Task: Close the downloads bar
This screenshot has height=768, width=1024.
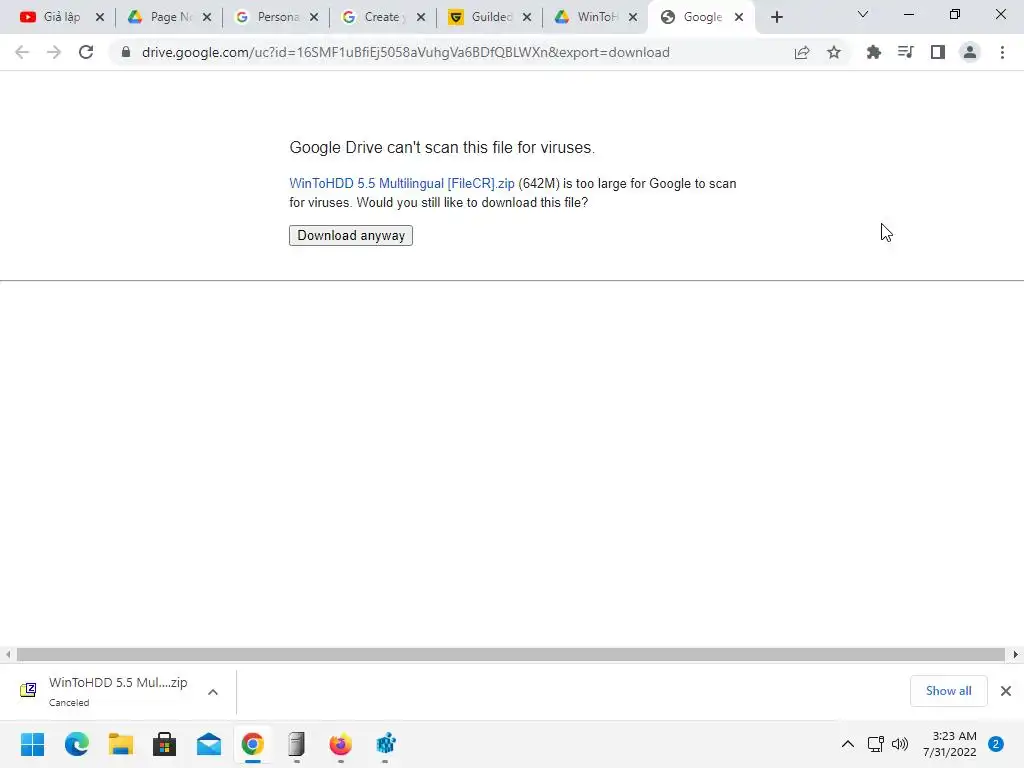Action: (x=1006, y=691)
